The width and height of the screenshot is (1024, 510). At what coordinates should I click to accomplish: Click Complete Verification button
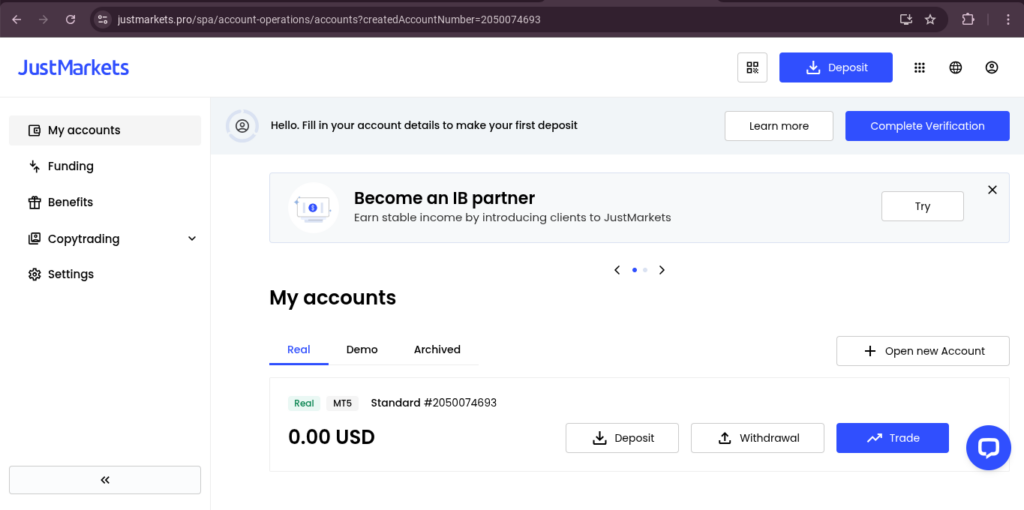click(x=927, y=126)
